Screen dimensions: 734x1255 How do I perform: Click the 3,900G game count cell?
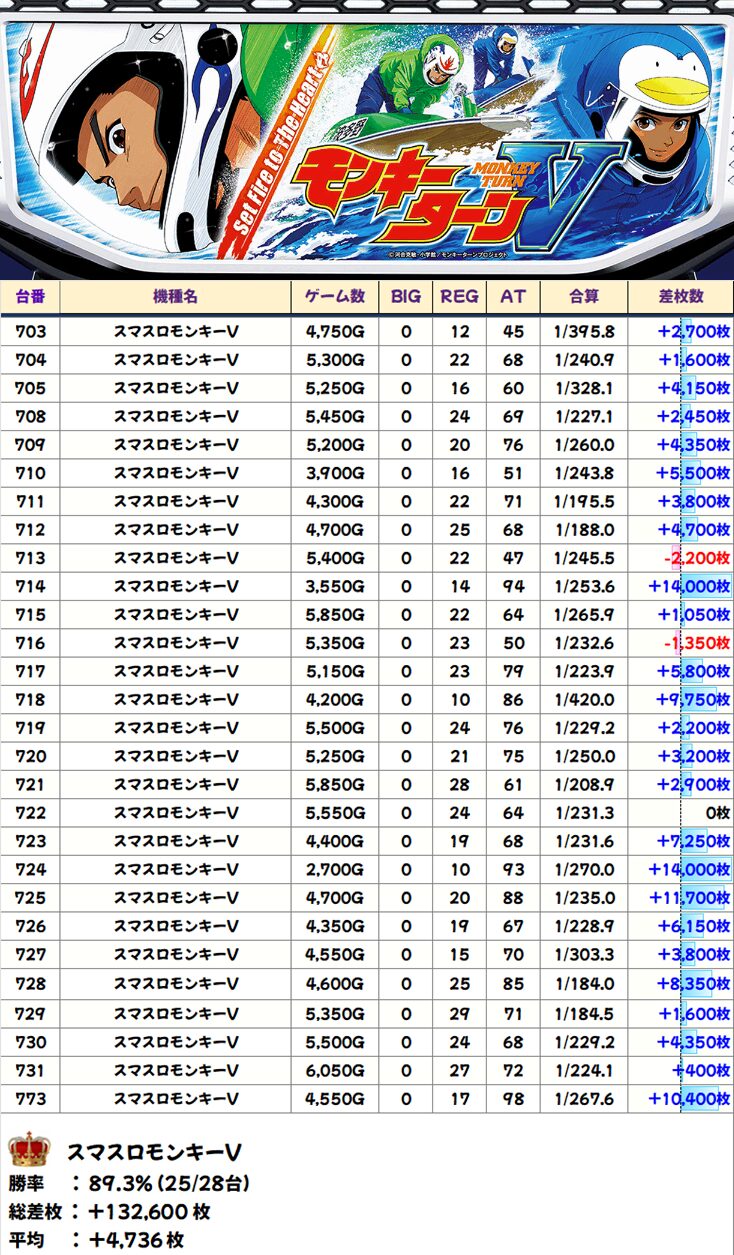pos(334,473)
